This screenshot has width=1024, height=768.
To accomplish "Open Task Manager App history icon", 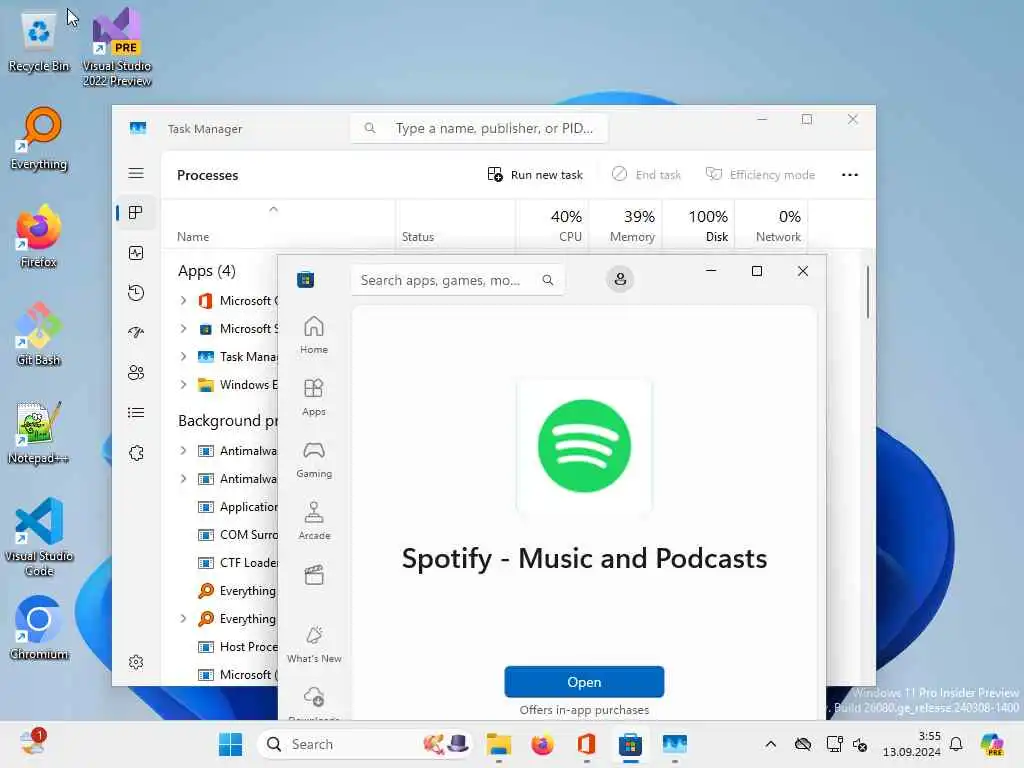I will (x=136, y=293).
